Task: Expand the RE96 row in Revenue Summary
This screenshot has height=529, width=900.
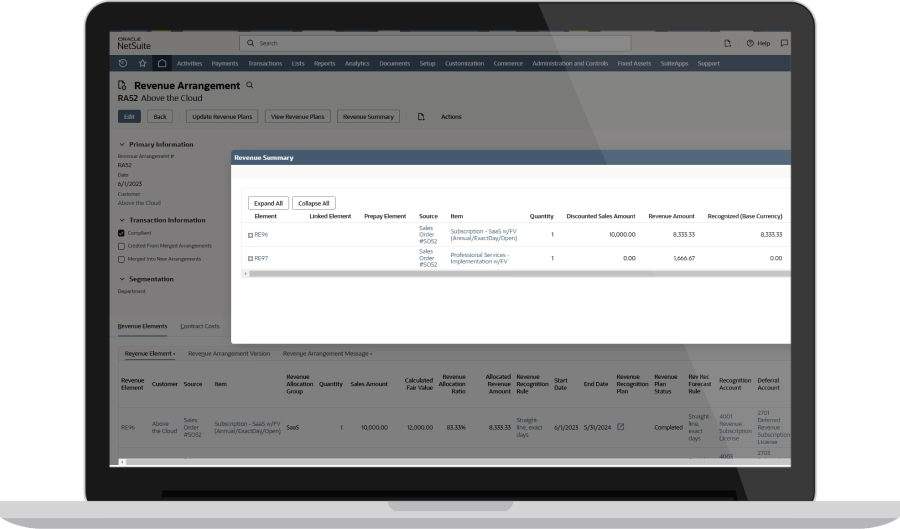Action: point(250,235)
